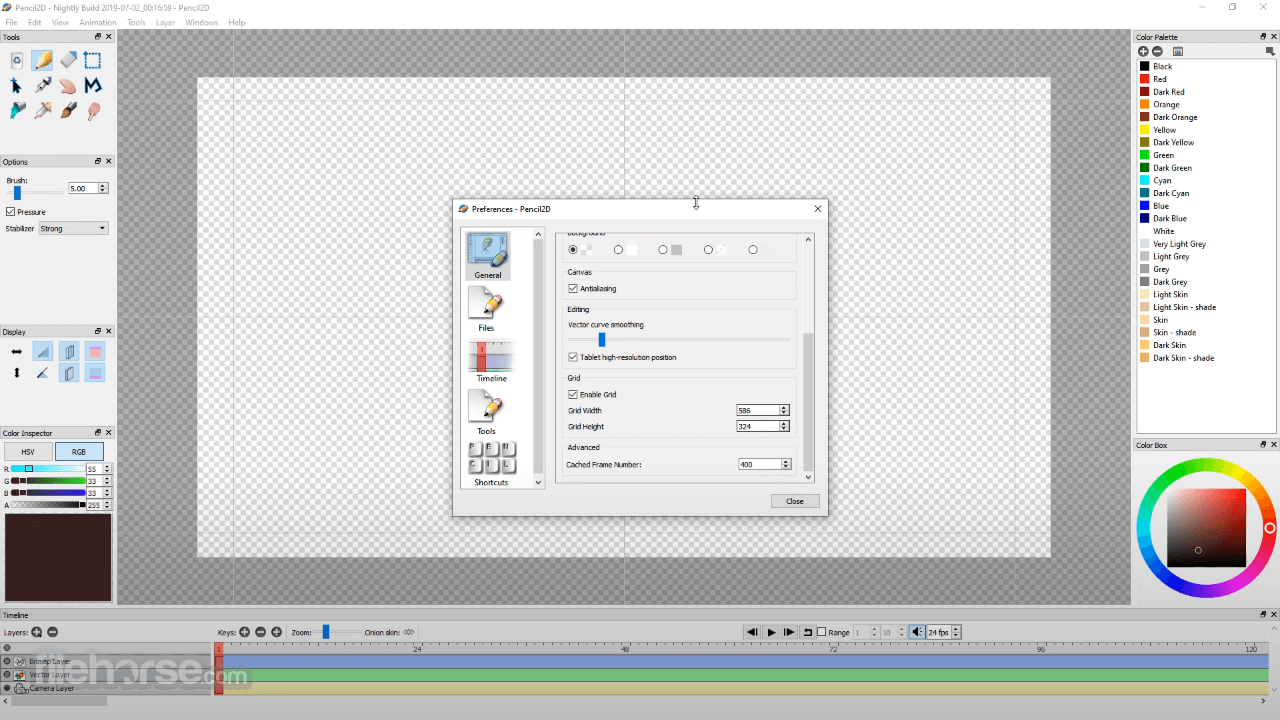Screen dimensions: 1280x720
Task: Select the Brush tool
Action: pos(68,111)
